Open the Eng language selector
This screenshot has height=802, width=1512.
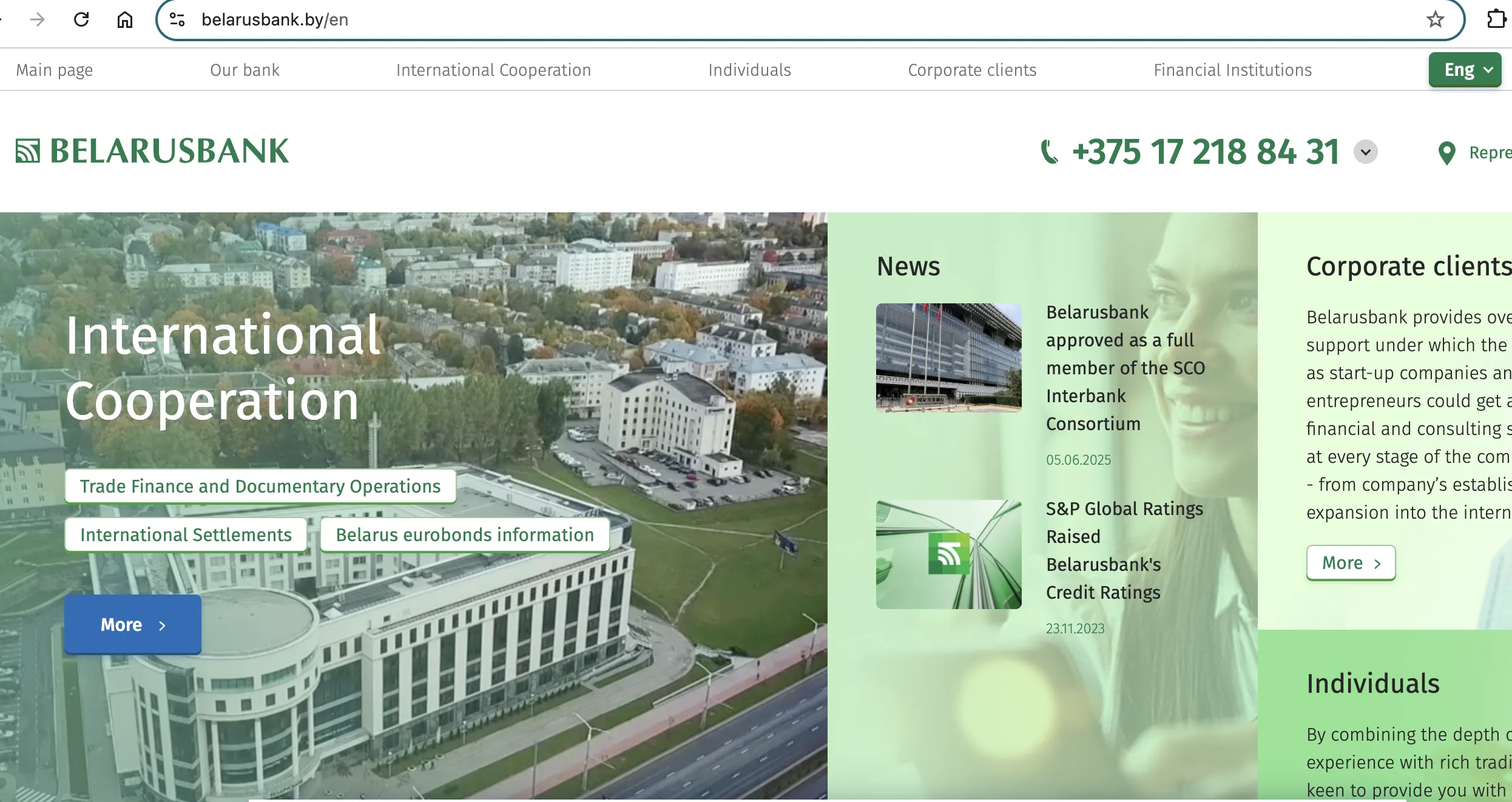point(1465,70)
